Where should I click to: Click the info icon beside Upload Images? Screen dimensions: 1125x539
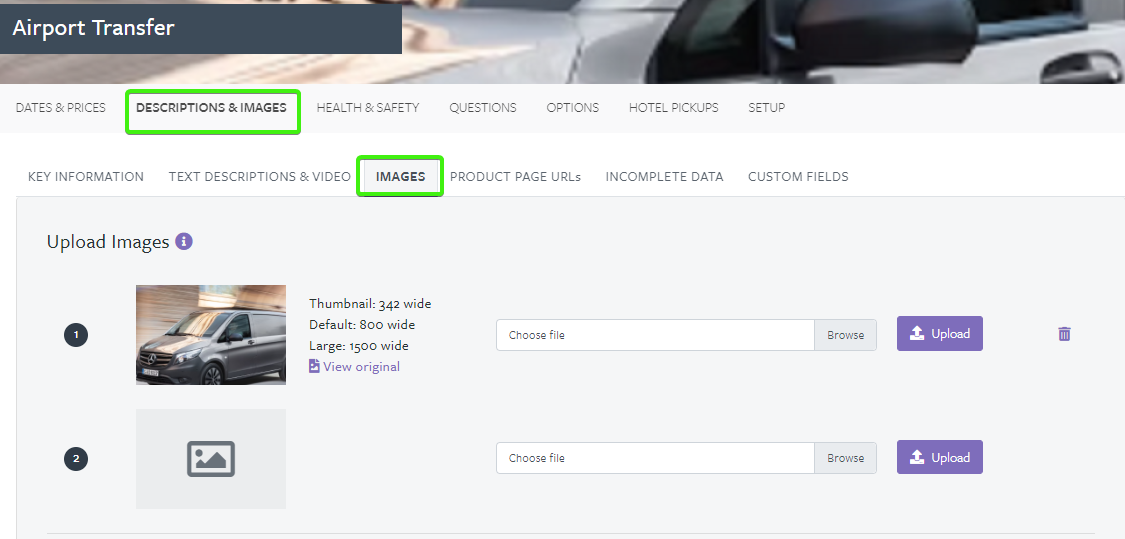(184, 242)
